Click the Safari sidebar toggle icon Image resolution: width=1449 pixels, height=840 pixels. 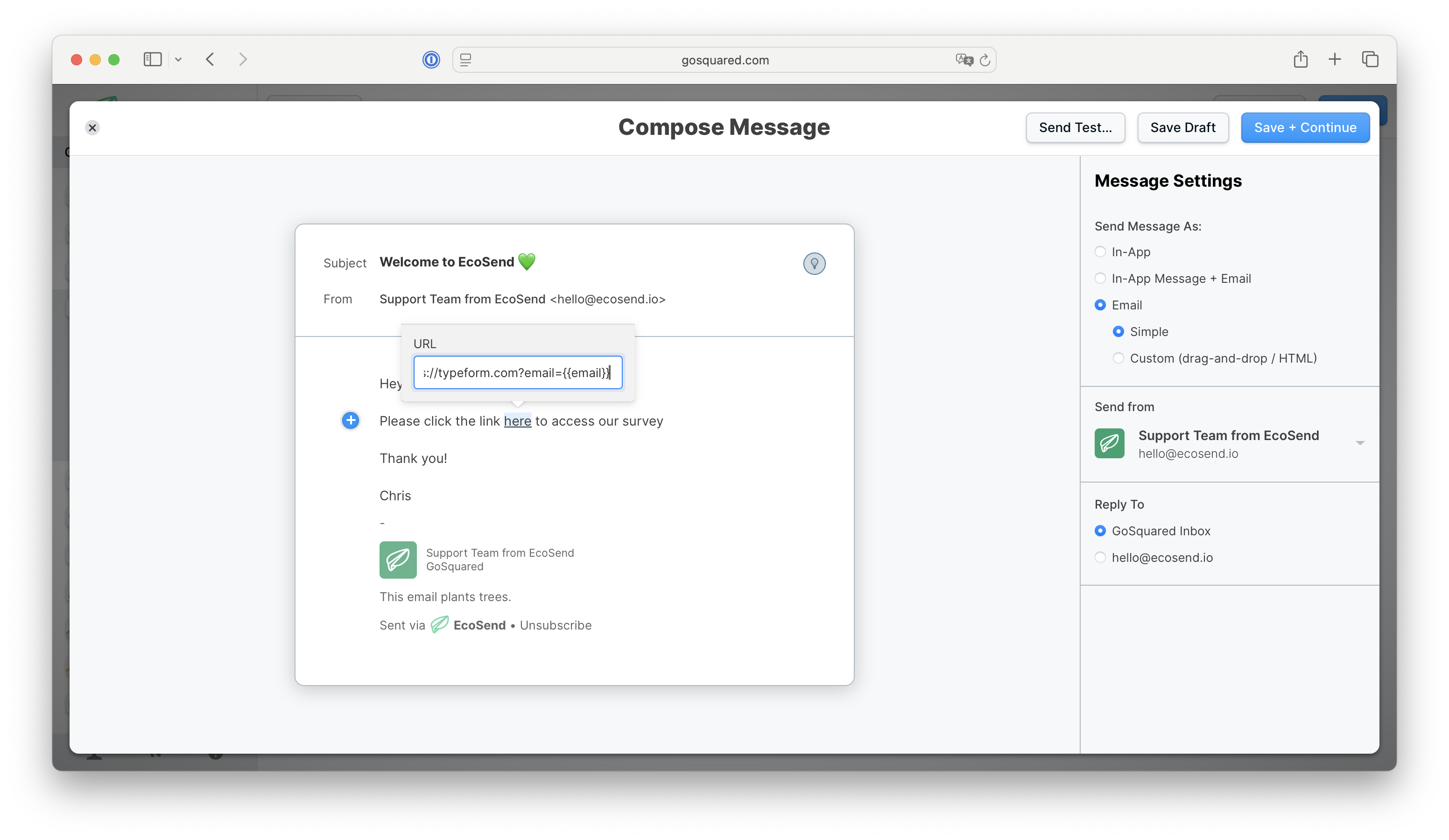pyautogui.click(x=152, y=59)
